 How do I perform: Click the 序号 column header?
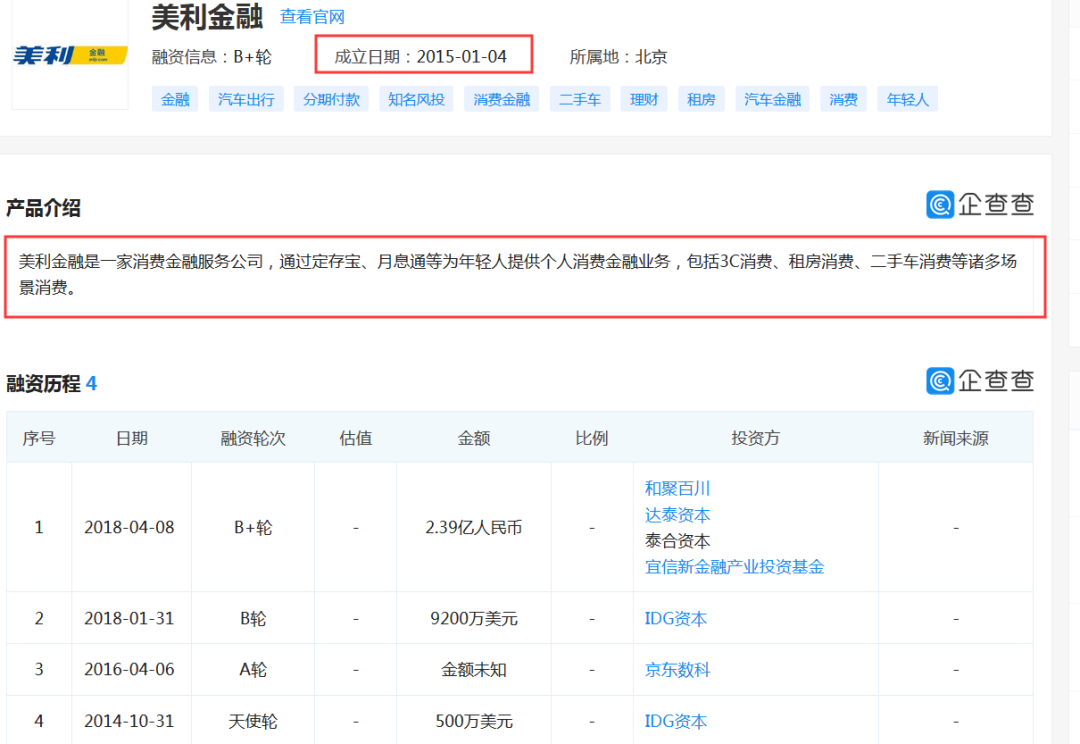(x=39, y=438)
